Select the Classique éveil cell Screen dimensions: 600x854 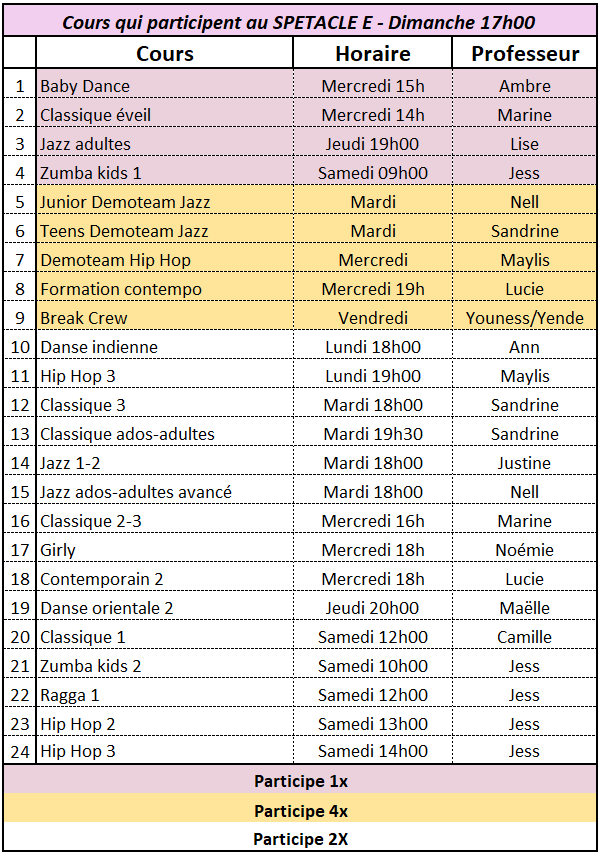(x=164, y=115)
